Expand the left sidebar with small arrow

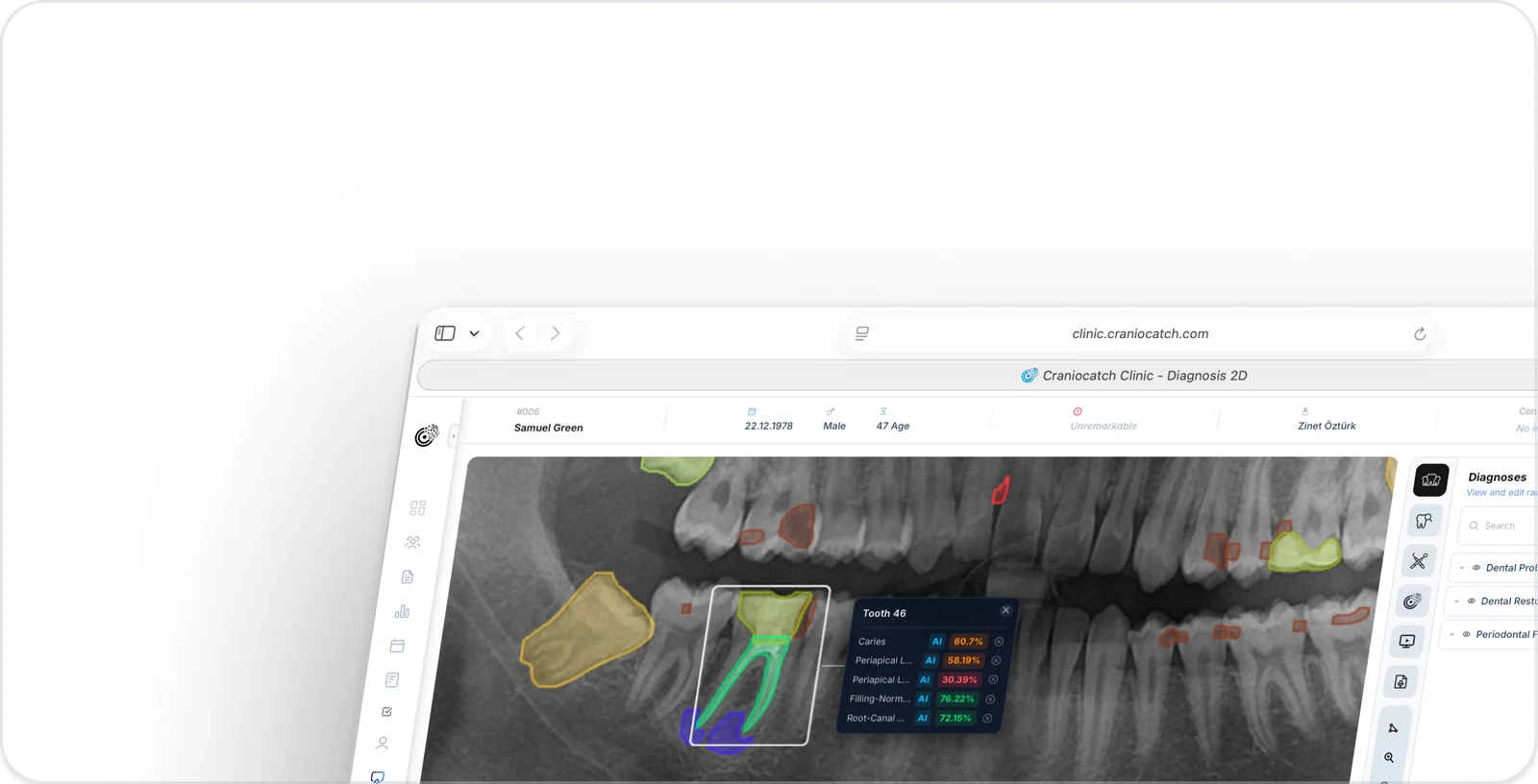coord(453,436)
